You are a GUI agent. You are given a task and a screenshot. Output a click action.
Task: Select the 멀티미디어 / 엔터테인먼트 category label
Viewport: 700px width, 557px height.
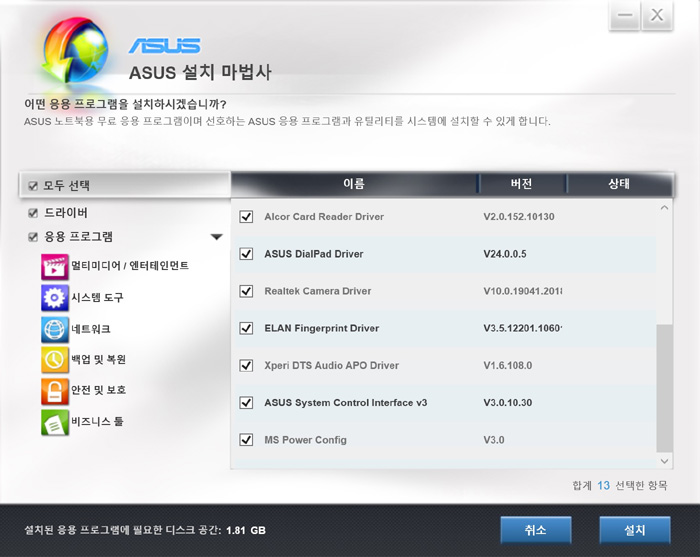[x=130, y=266]
